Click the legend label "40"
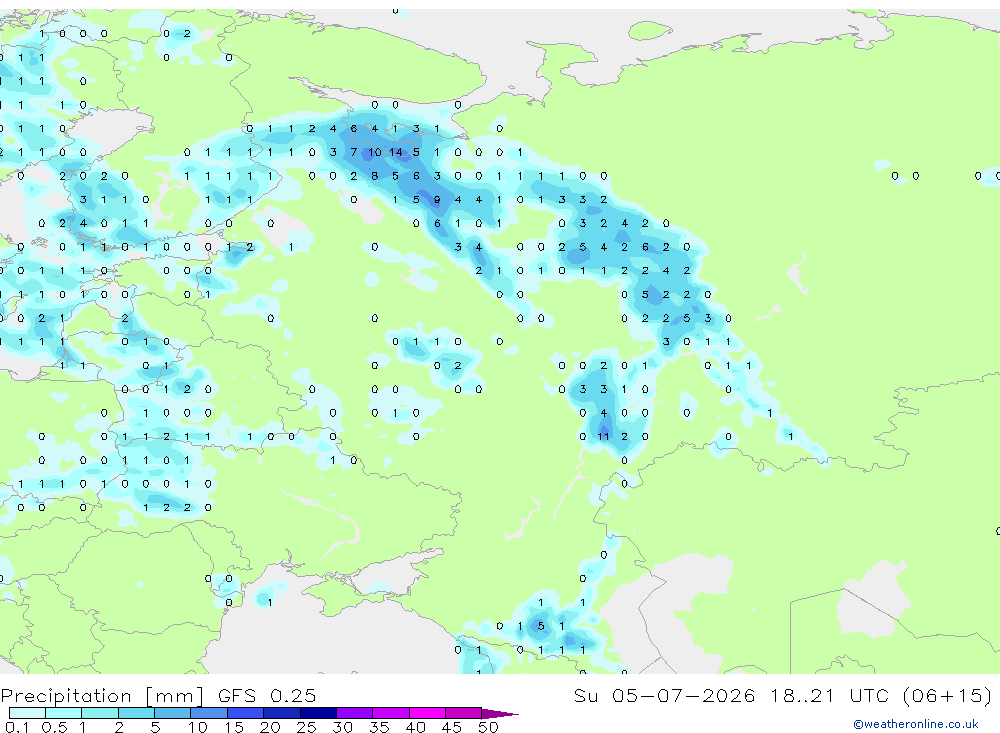The height and width of the screenshot is (733, 1000). click(x=415, y=727)
